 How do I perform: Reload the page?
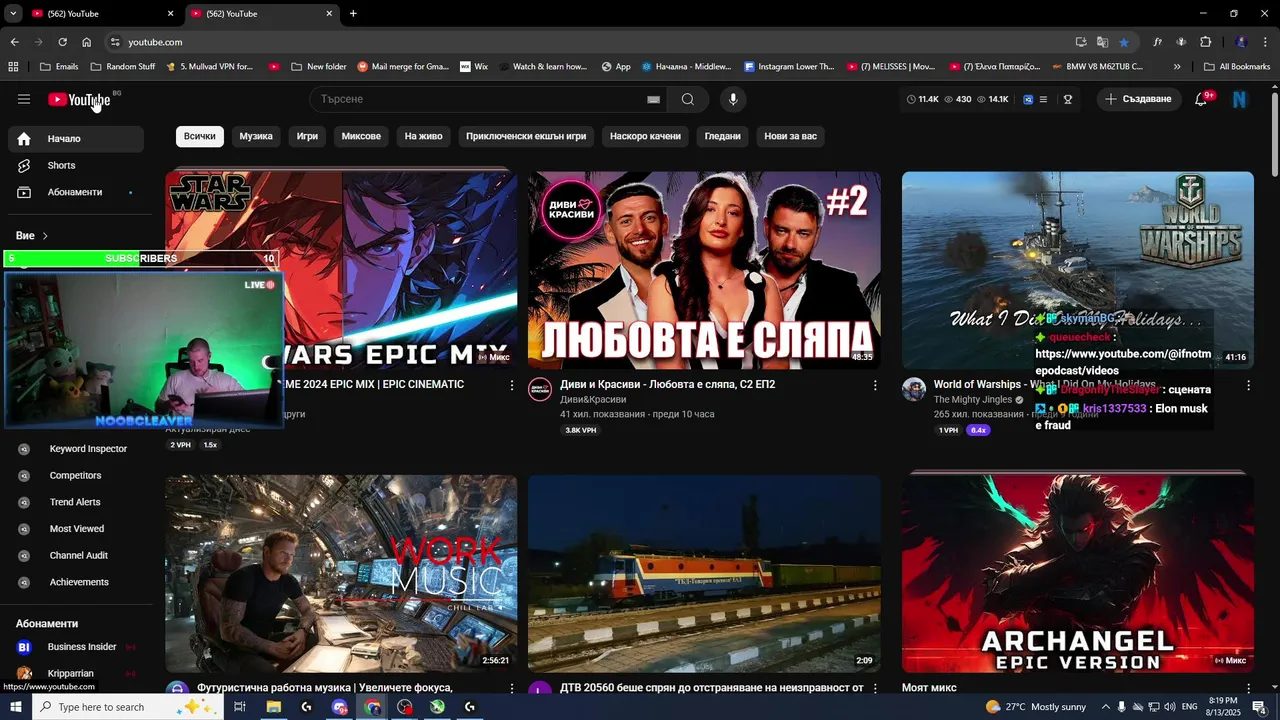[62, 42]
